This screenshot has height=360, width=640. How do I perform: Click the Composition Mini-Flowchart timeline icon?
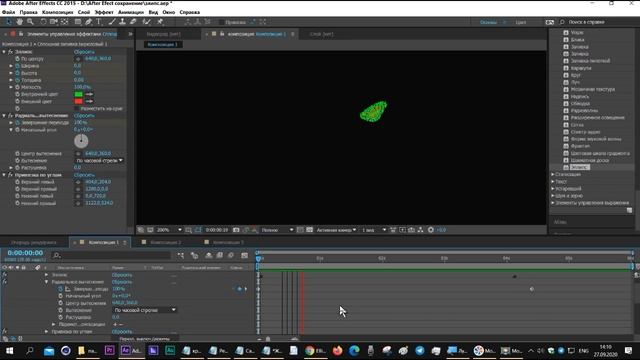180,256
